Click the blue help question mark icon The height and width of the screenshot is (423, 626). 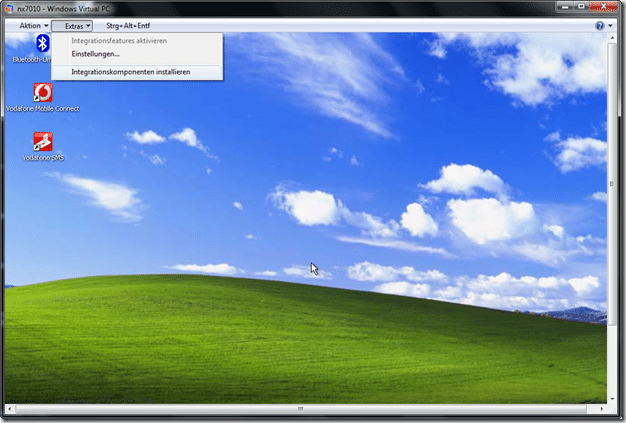600,26
